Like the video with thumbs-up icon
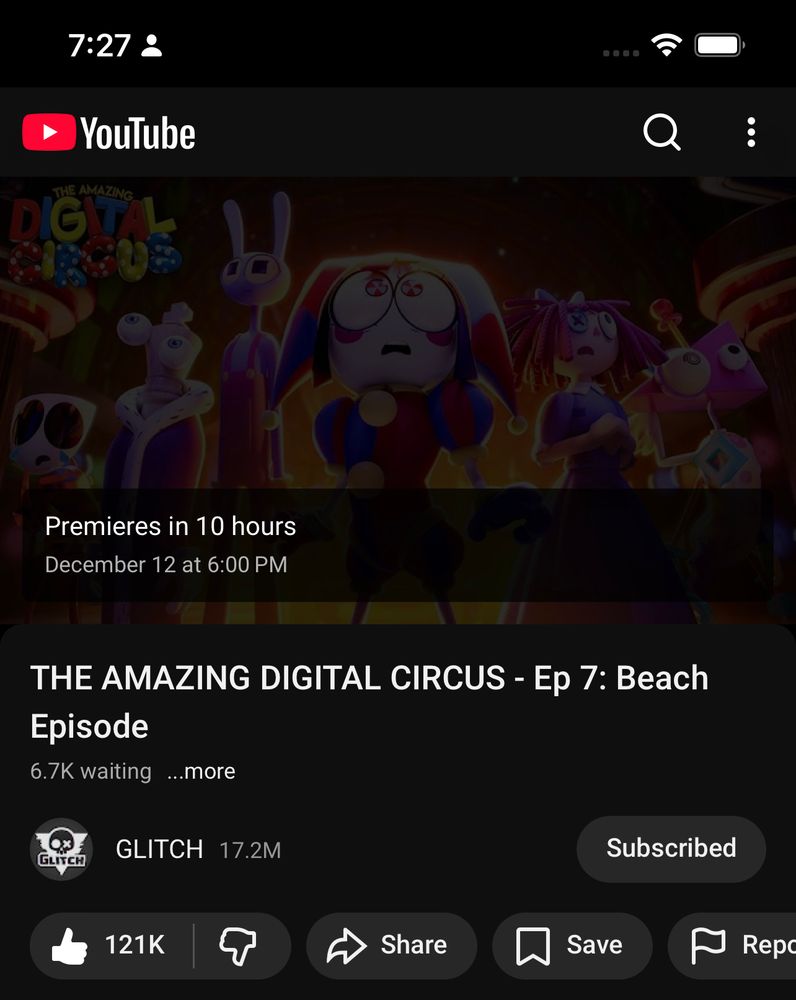Screen dimensions: 796x1000 pos(69,946)
